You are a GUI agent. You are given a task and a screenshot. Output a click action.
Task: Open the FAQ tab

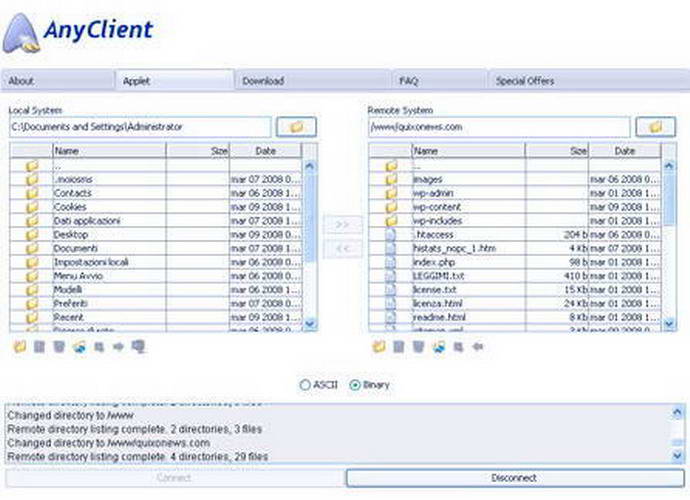point(440,81)
